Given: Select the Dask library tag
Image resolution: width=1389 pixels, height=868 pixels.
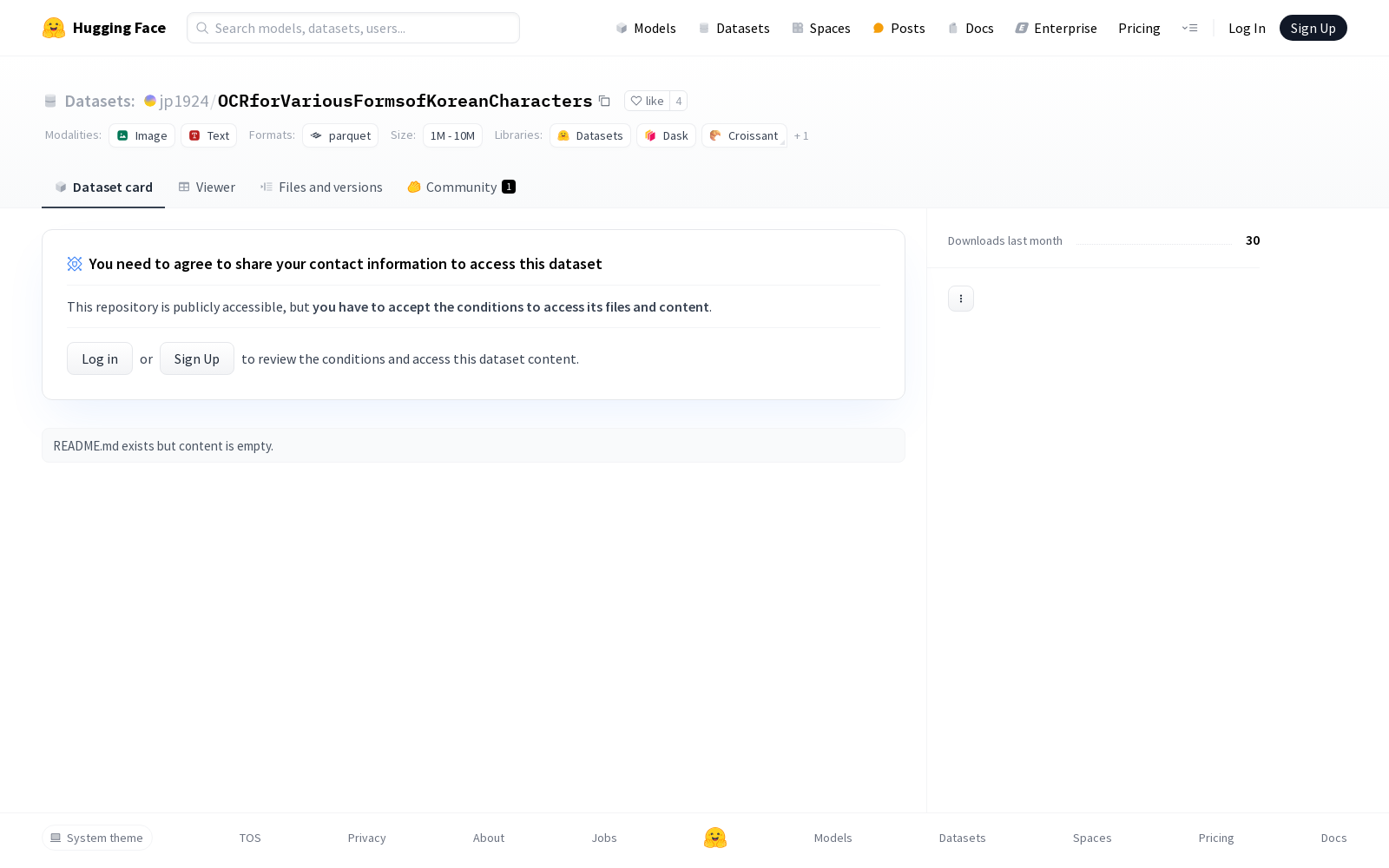Looking at the screenshot, I should (x=666, y=135).
